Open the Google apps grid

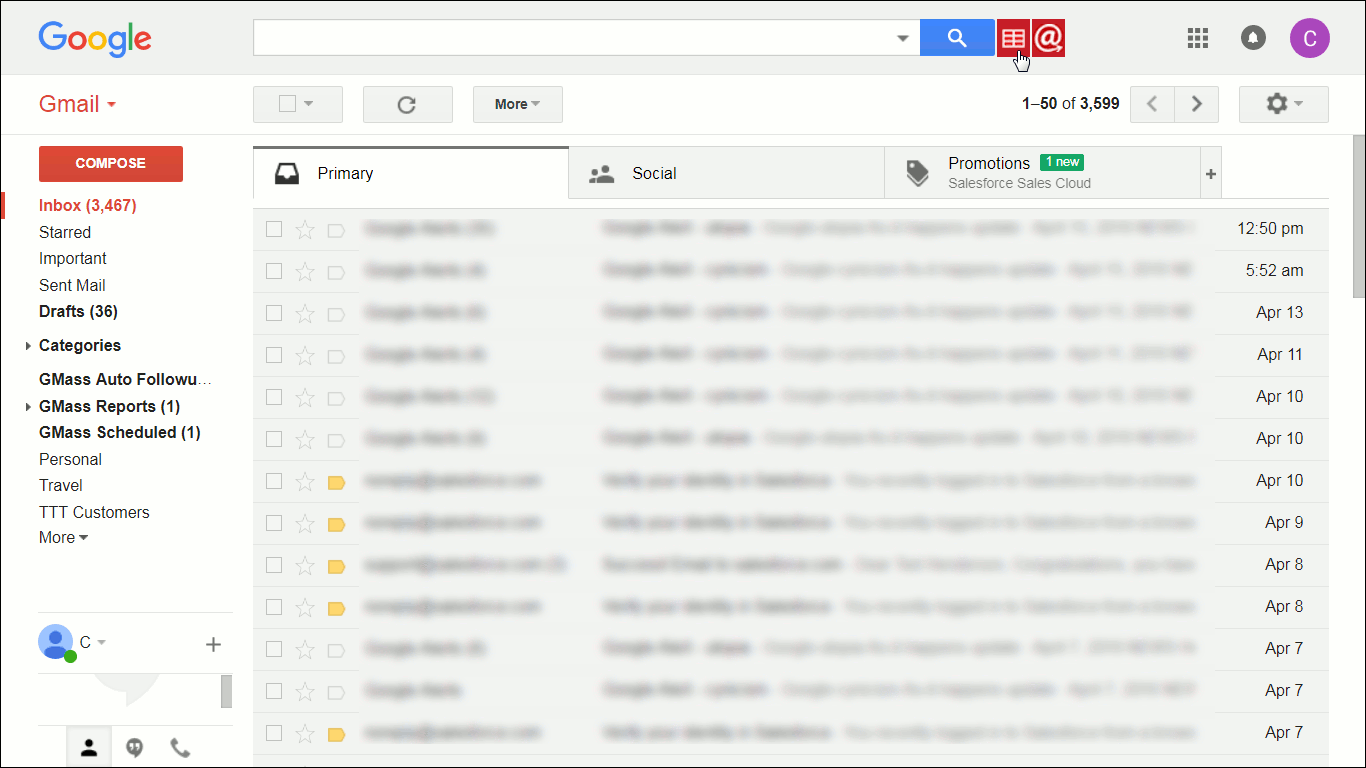click(x=1197, y=38)
